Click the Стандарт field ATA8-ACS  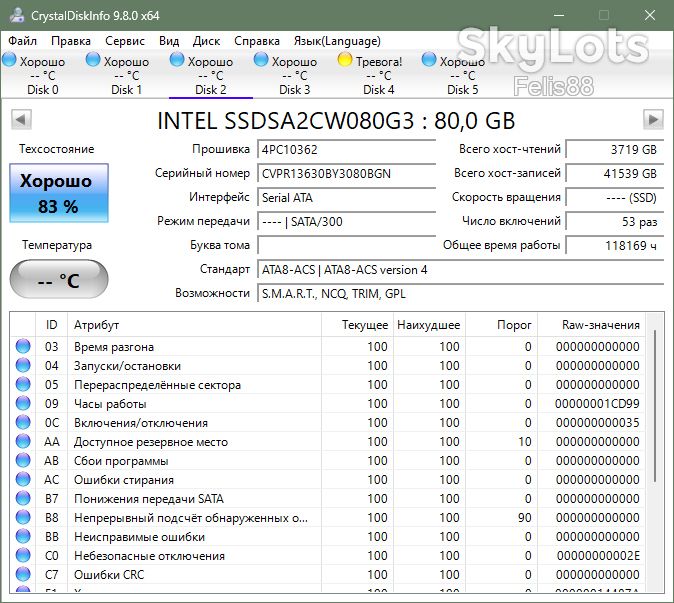[461, 270]
